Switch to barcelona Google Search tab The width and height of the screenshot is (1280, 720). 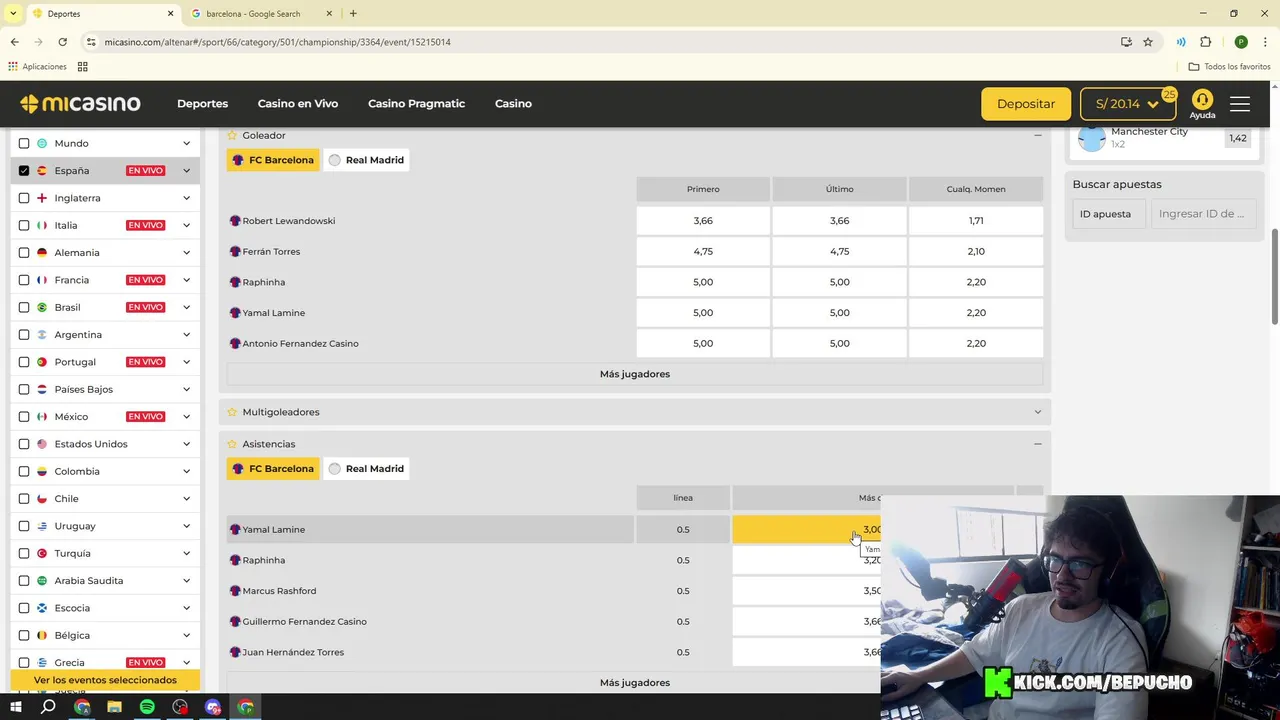[x=260, y=14]
